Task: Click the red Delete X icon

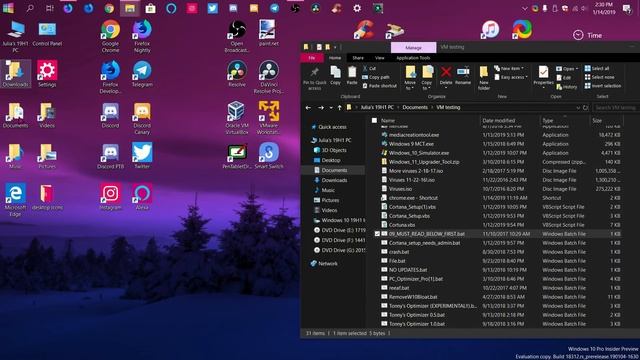Action: coord(446,72)
